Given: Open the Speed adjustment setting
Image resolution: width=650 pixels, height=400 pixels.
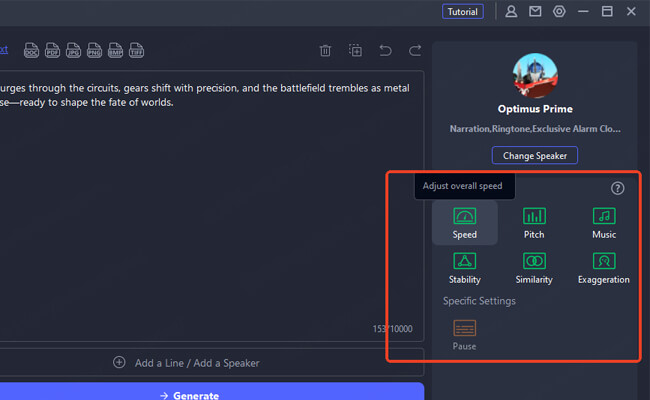Looking at the screenshot, I should 464,221.
